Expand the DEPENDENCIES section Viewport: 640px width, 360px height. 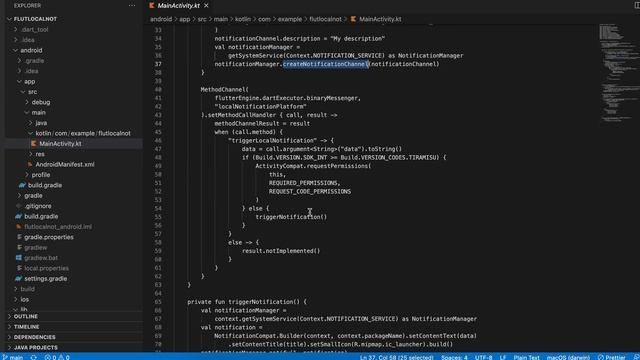pyautogui.click(x=34, y=337)
